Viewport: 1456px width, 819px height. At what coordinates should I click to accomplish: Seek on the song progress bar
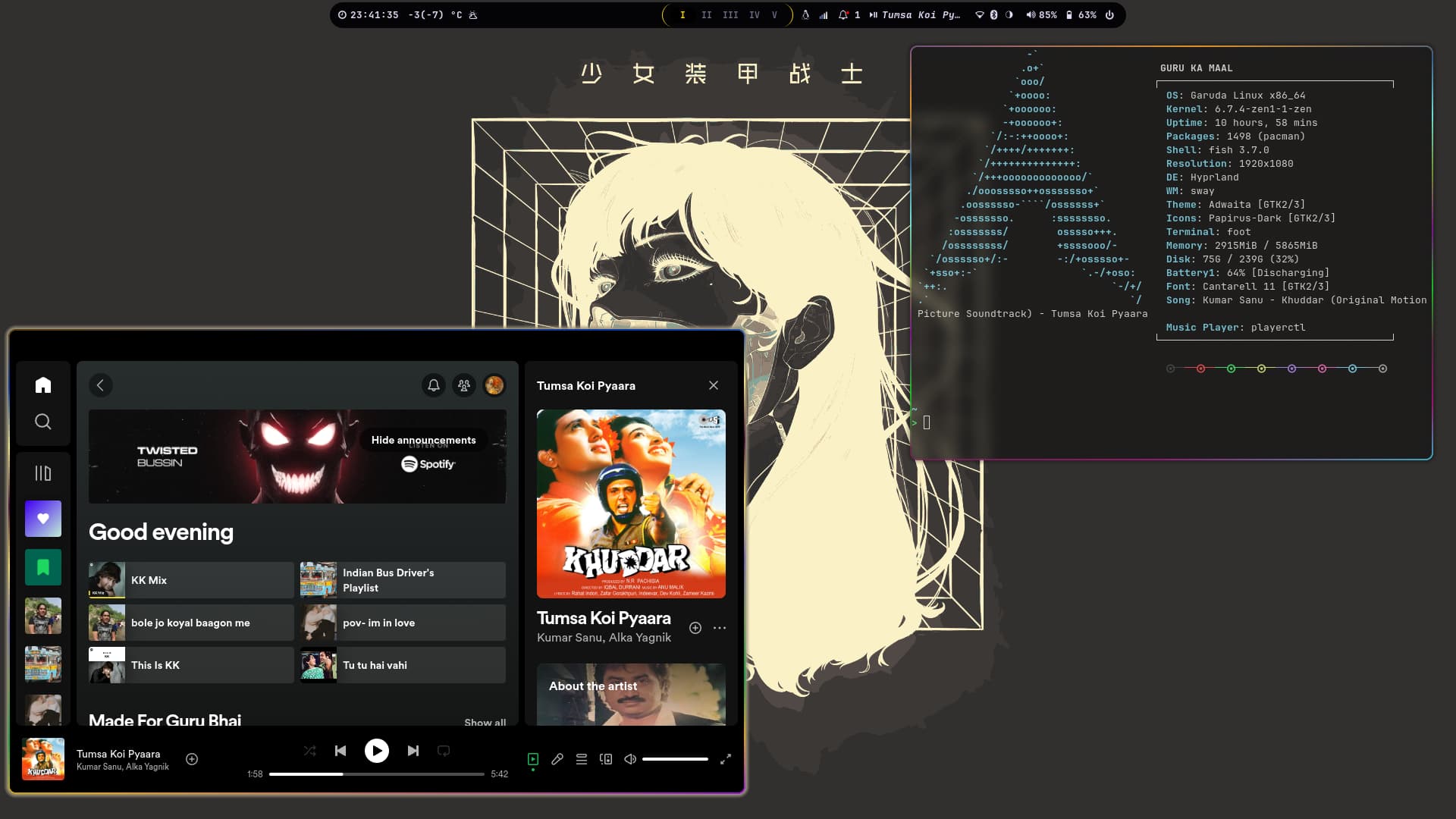pyautogui.click(x=377, y=774)
